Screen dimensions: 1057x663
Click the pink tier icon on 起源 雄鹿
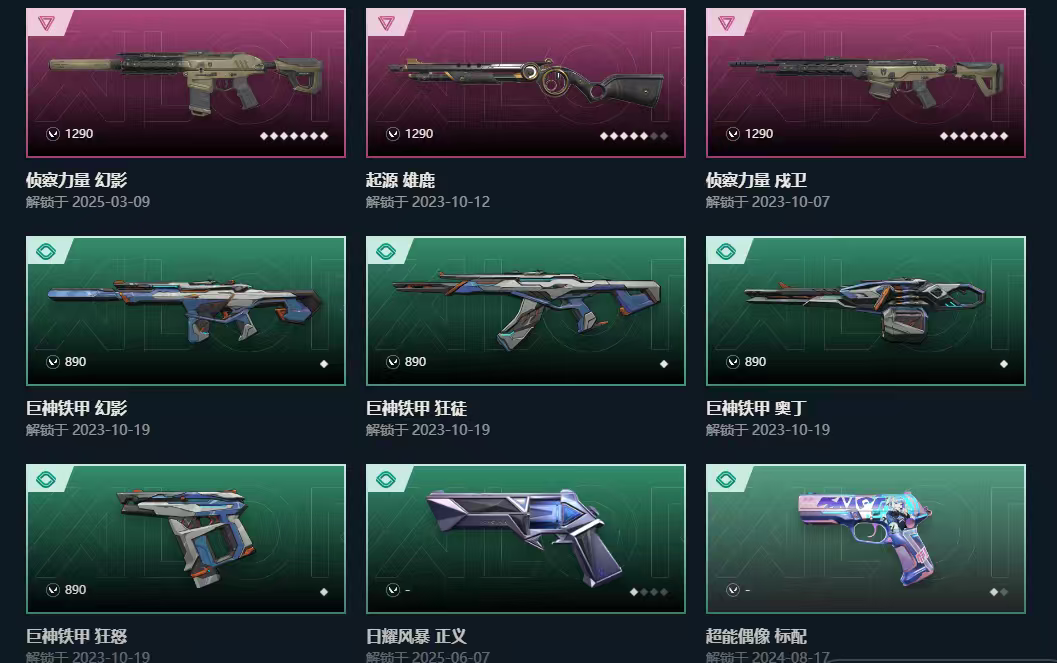pyautogui.click(x=386, y=24)
